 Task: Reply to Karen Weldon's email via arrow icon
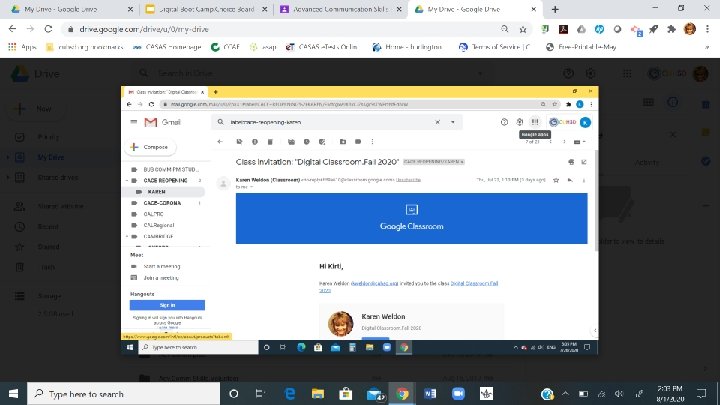pos(570,180)
